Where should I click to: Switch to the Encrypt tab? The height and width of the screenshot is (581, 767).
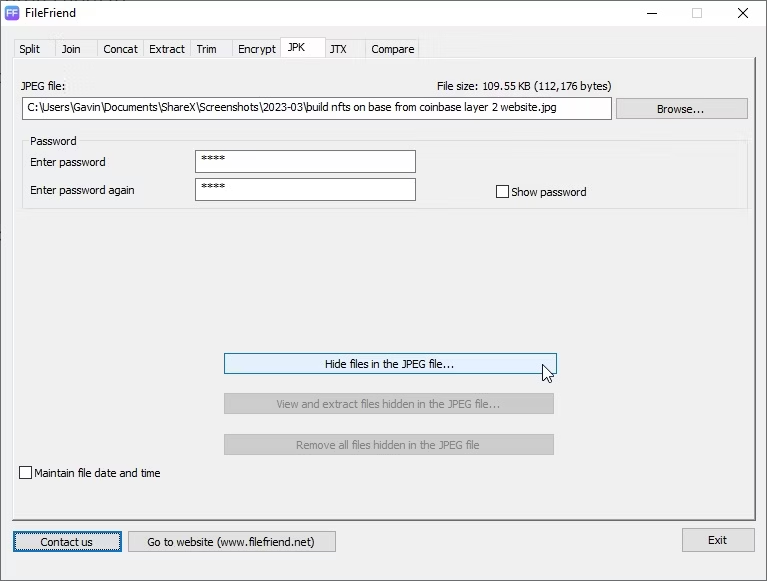pos(257,49)
